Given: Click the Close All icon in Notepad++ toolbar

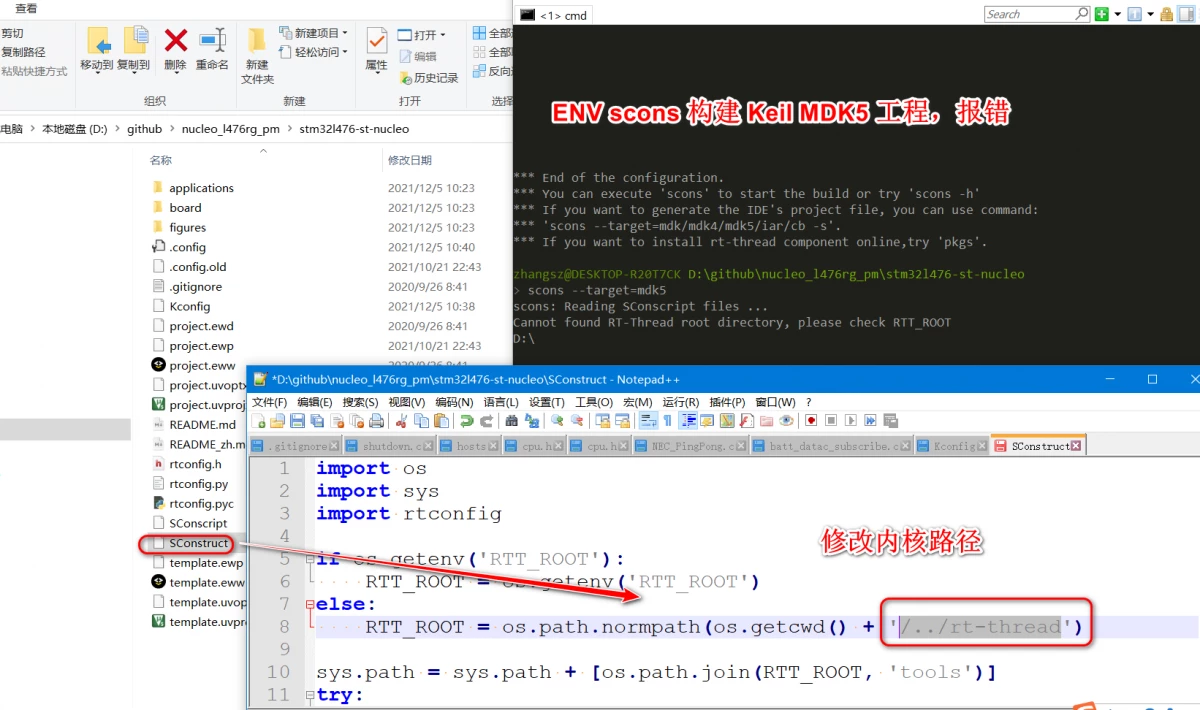Looking at the screenshot, I should 357,421.
